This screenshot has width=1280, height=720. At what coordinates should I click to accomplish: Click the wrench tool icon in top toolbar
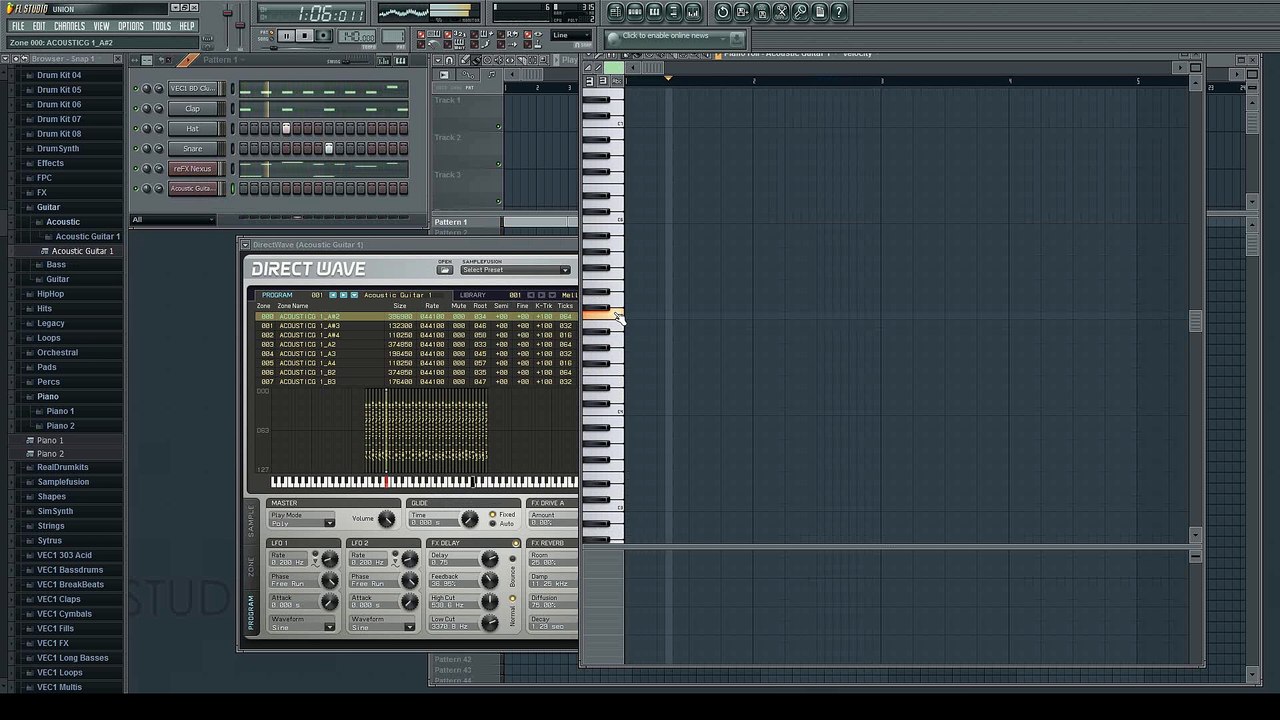801,12
